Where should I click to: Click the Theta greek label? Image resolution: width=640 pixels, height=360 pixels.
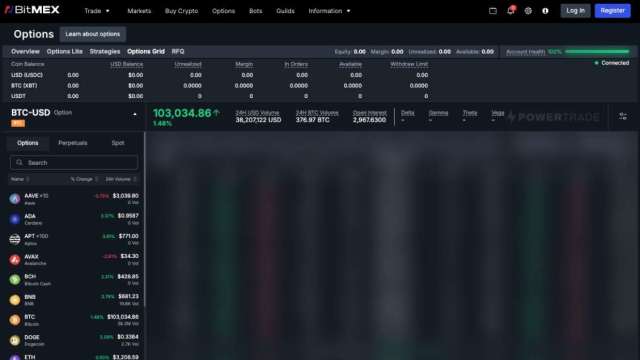pos(470,113)
